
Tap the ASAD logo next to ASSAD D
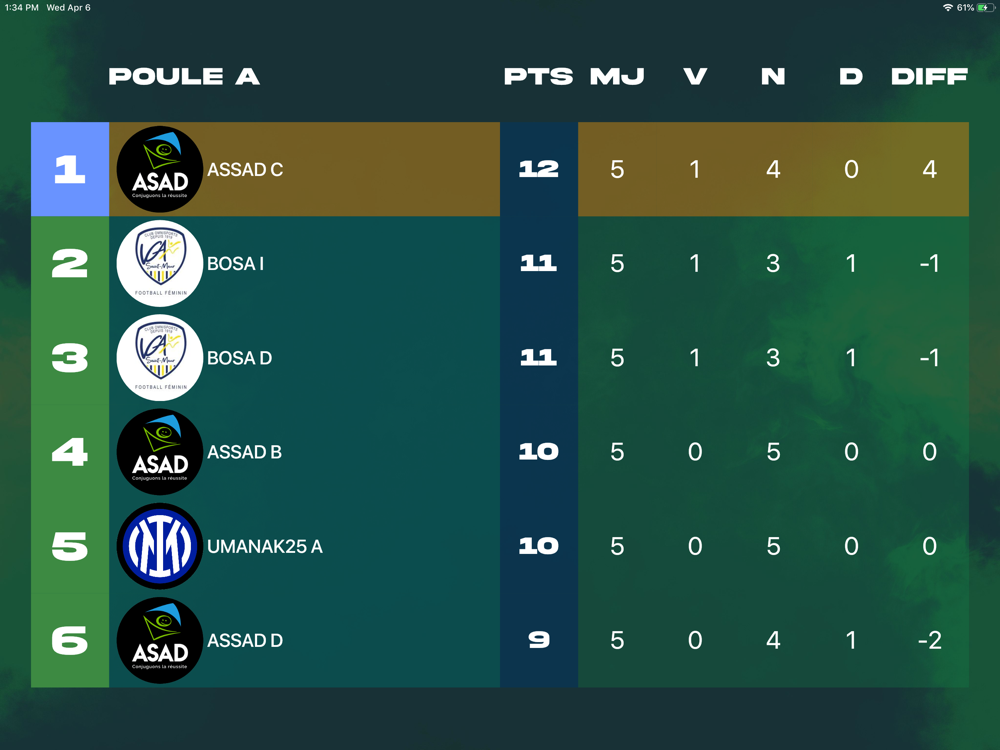(159, 640)
